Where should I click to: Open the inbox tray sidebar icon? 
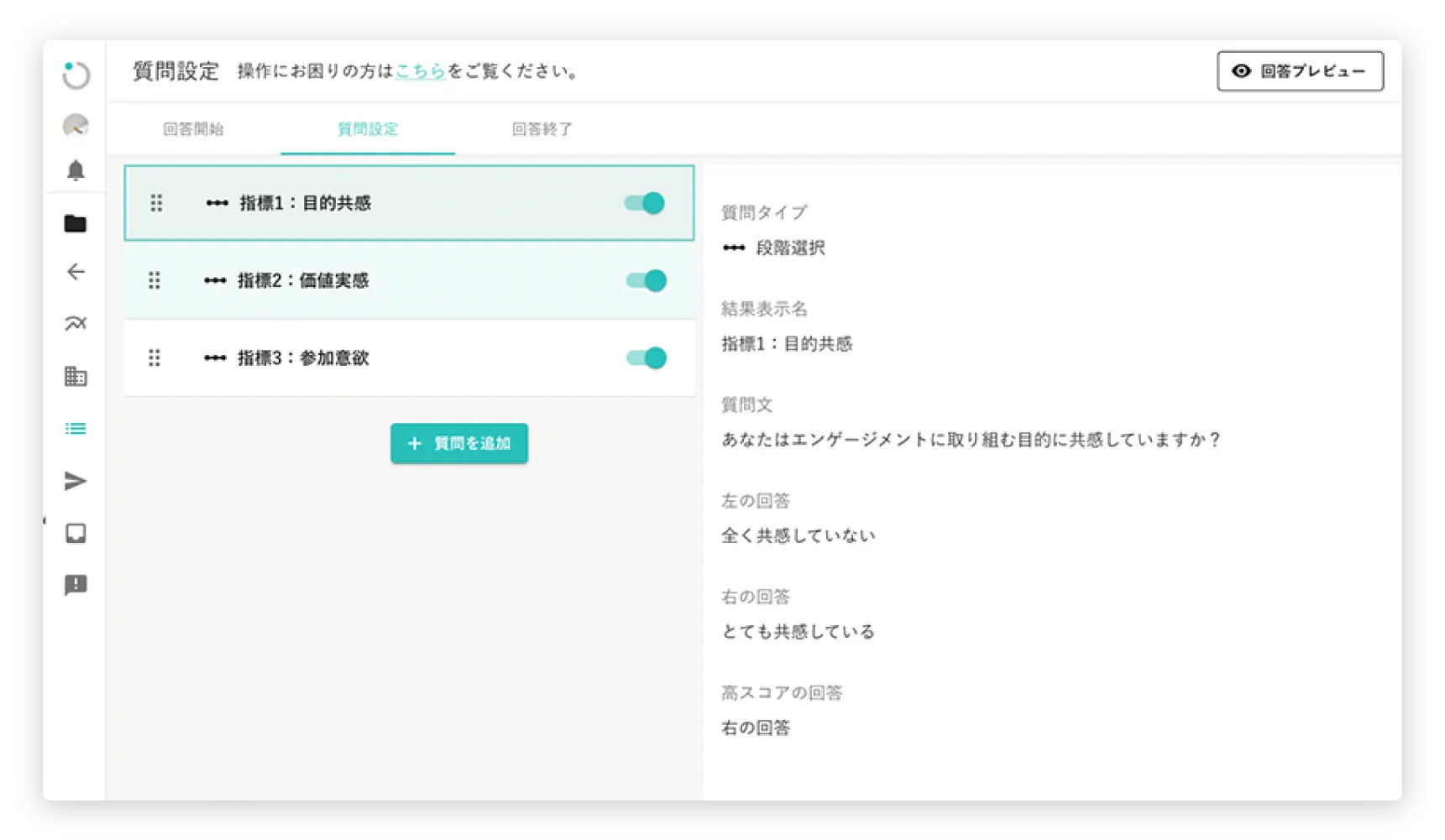pos(76,533)
